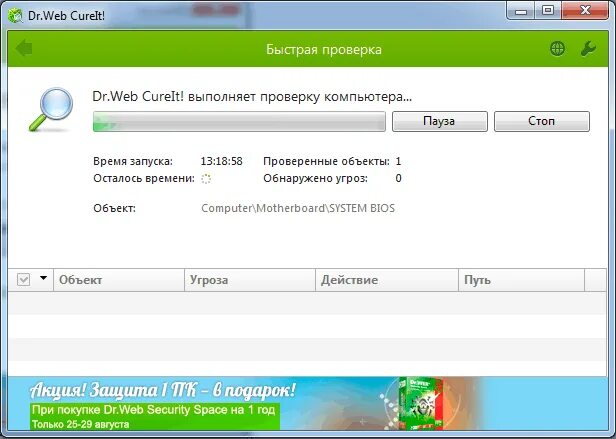616x439 pixels.
Task: Click the object path Computer\Motherboard\SYSTEM BIOS
Action: click(298, 208)
